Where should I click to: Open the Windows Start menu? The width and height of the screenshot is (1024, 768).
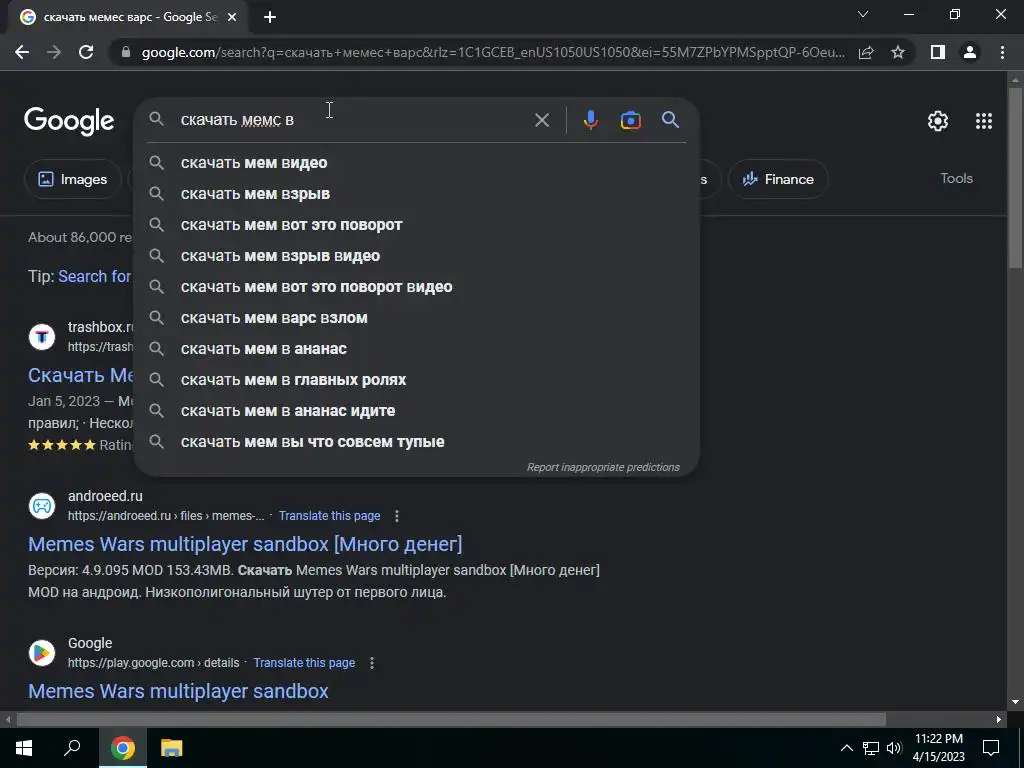[x=24, y=748]
